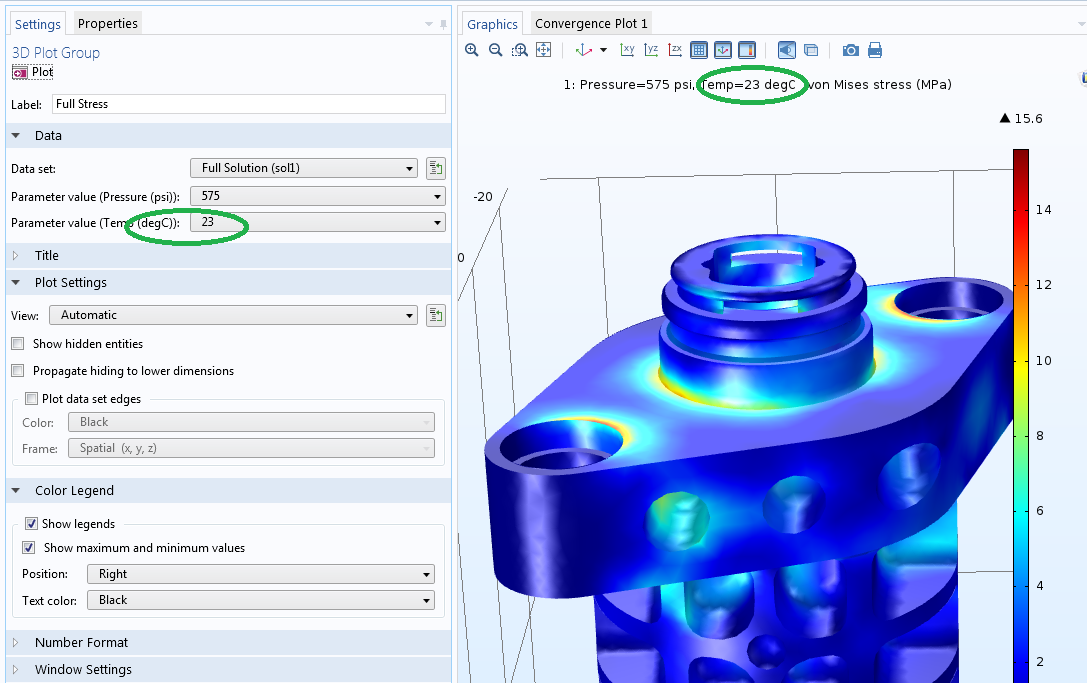
Task: Enable Show hidden entities checkbox
Action: tap(18, 344)
